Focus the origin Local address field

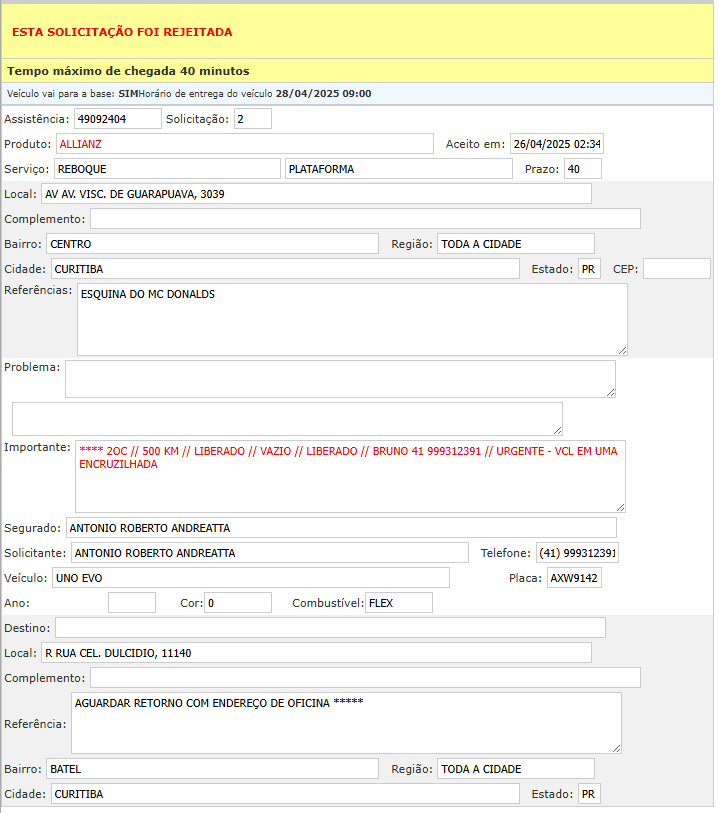tap(315, 194)
